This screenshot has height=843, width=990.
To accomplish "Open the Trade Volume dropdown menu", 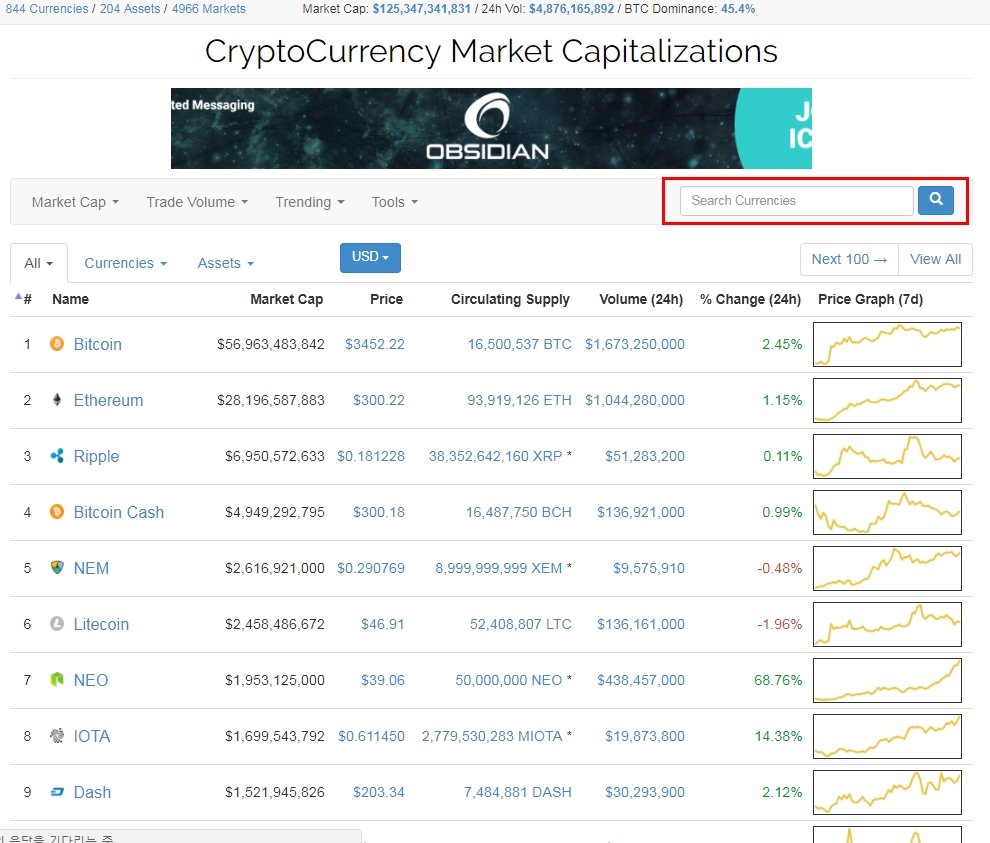I will point(197,202).
